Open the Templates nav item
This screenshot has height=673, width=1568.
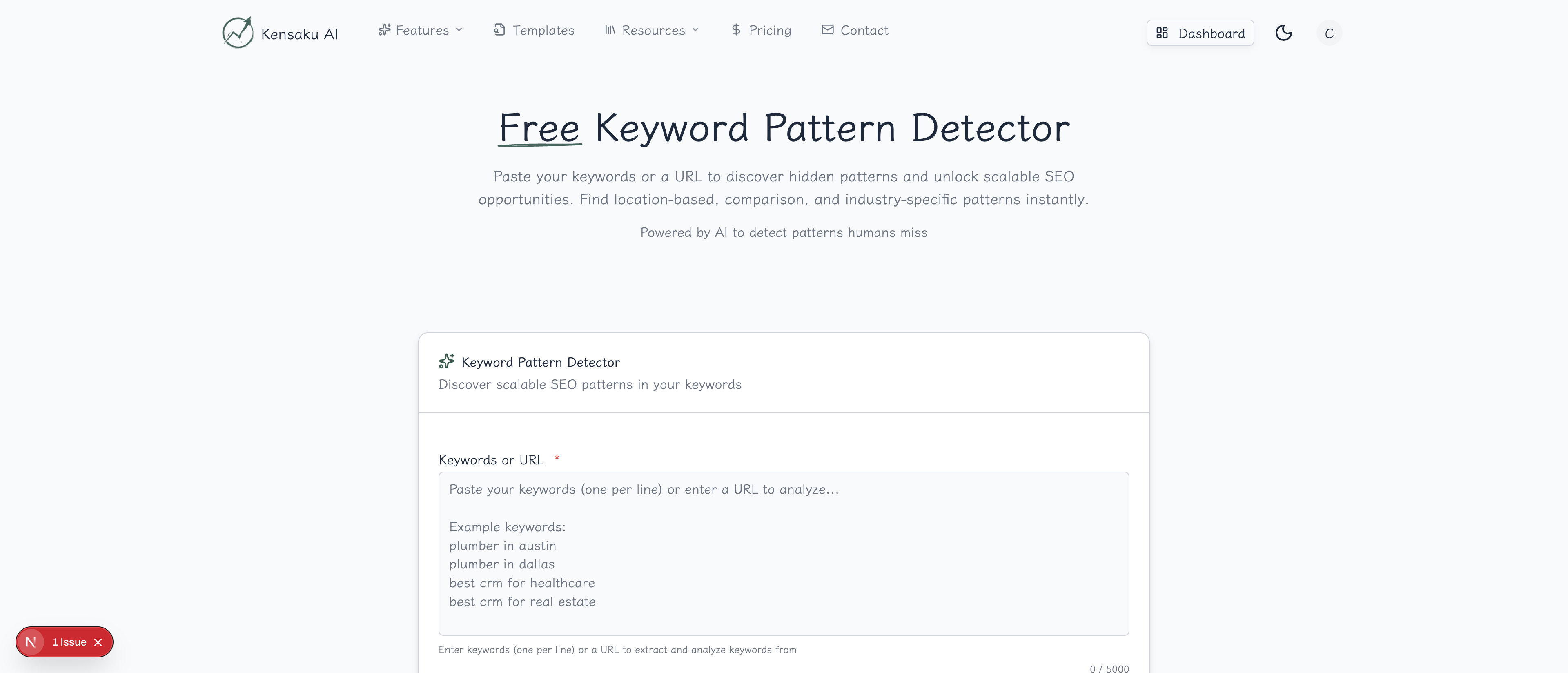point(543,31)
